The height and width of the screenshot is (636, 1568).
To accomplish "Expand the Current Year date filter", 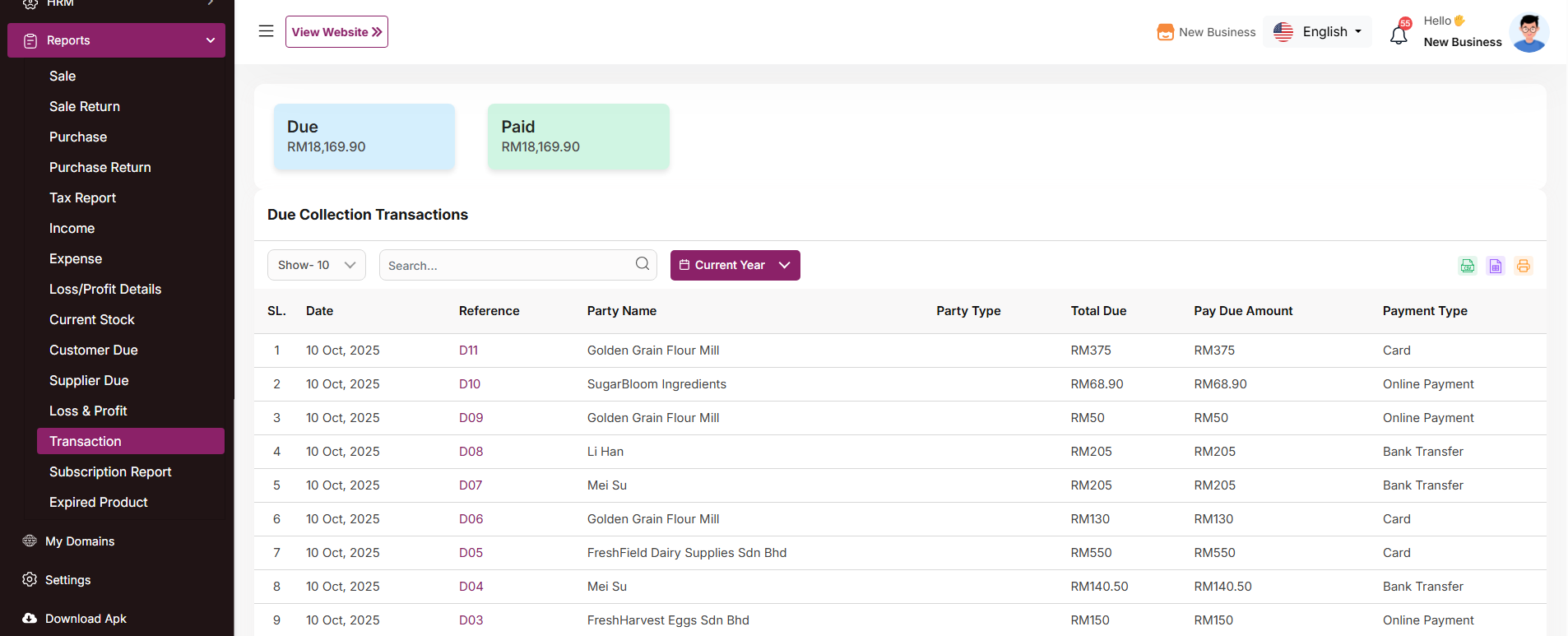I will 735,265.
